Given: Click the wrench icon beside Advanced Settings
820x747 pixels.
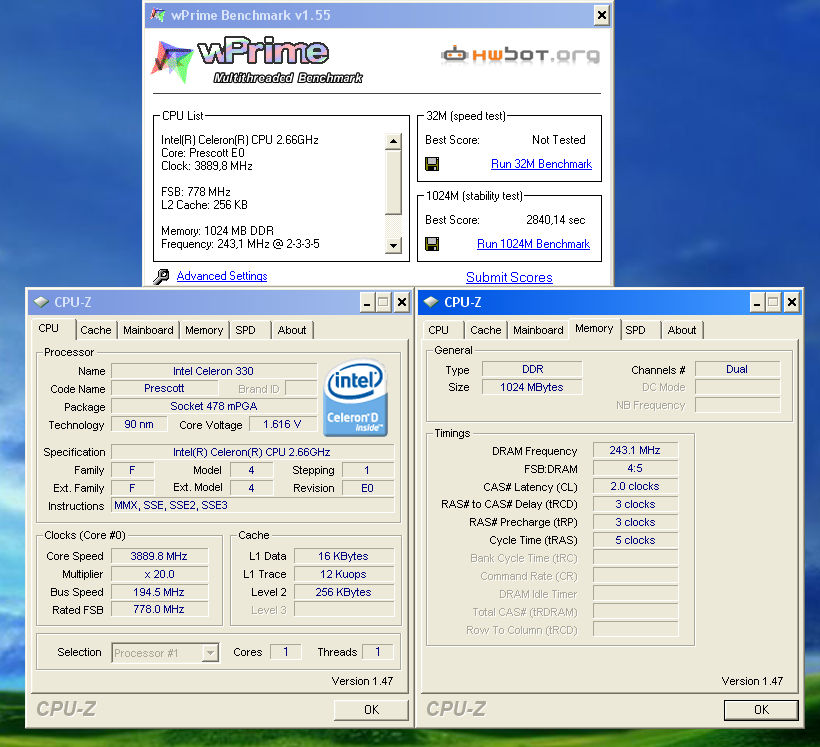Looking at the screenshot, I should [161, 276].
